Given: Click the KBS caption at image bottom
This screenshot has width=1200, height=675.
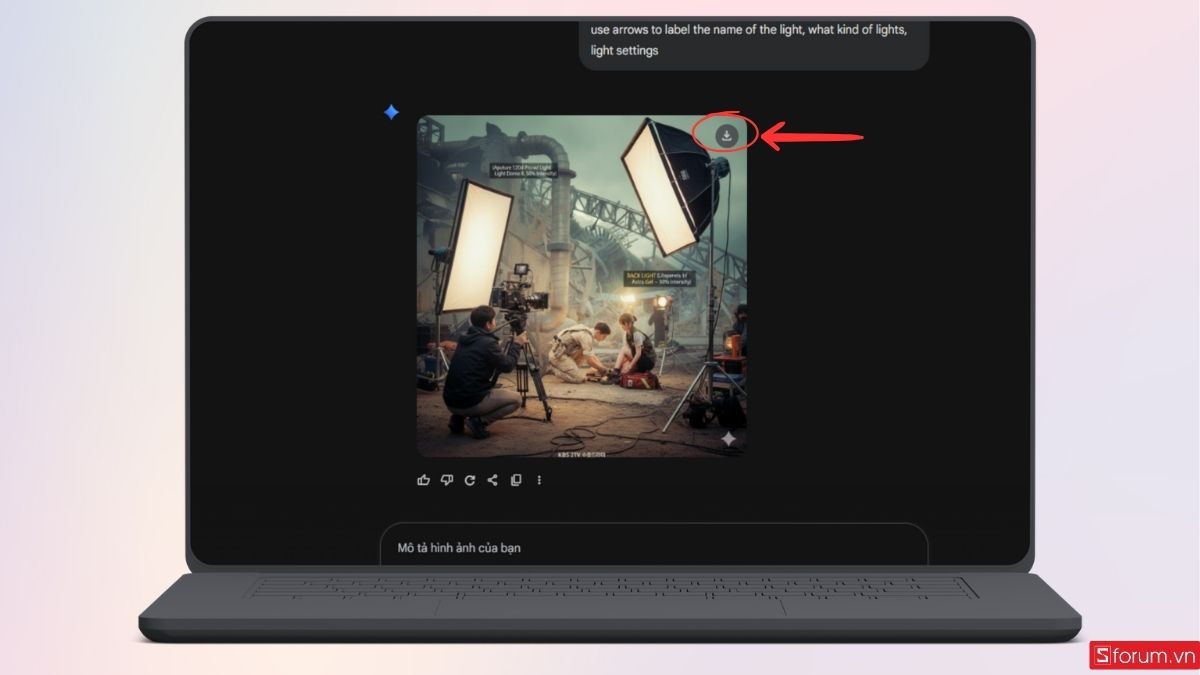Looking at the screenshot, I should [581, 453].
